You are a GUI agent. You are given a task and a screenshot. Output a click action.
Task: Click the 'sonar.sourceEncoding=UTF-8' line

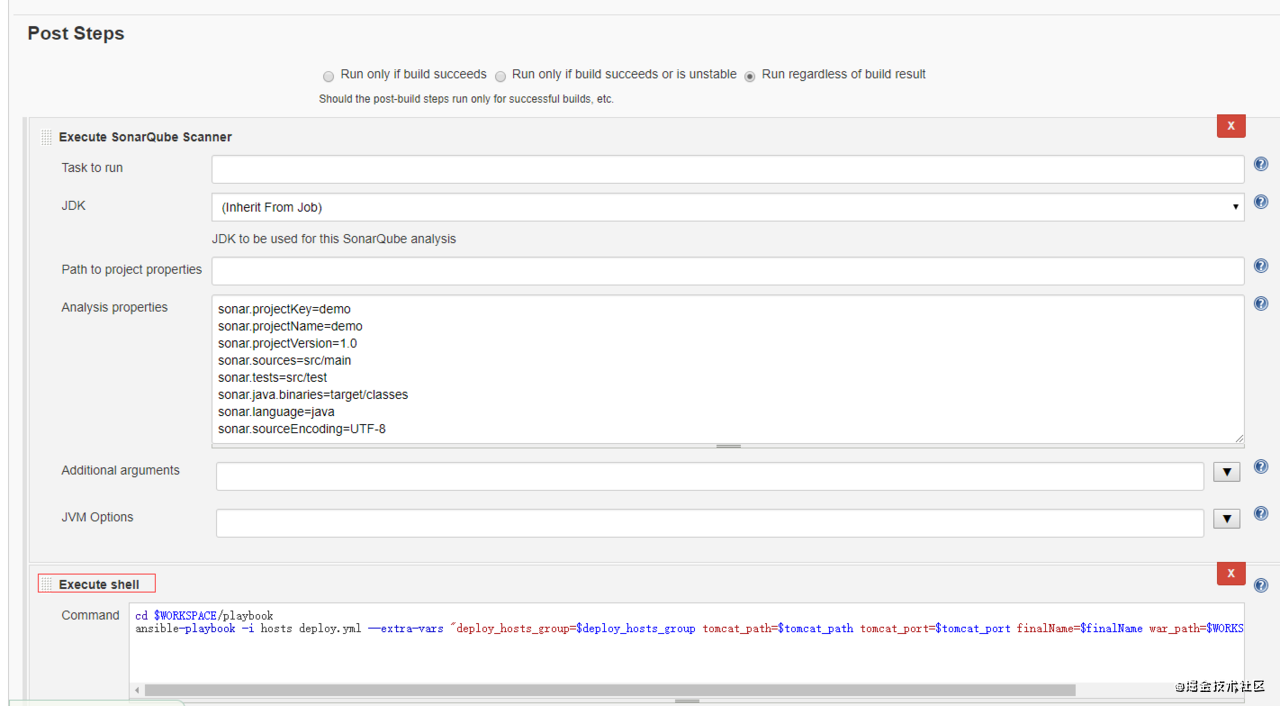tap(302, 429)
